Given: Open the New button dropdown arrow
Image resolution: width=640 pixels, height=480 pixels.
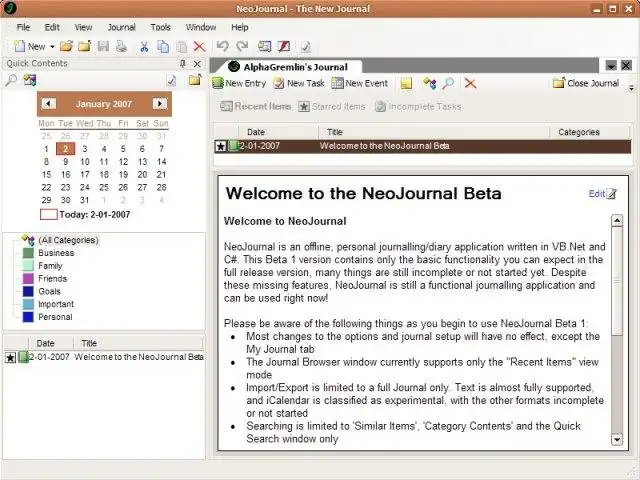Looking at the screenshot, I should tap(52, 47).
